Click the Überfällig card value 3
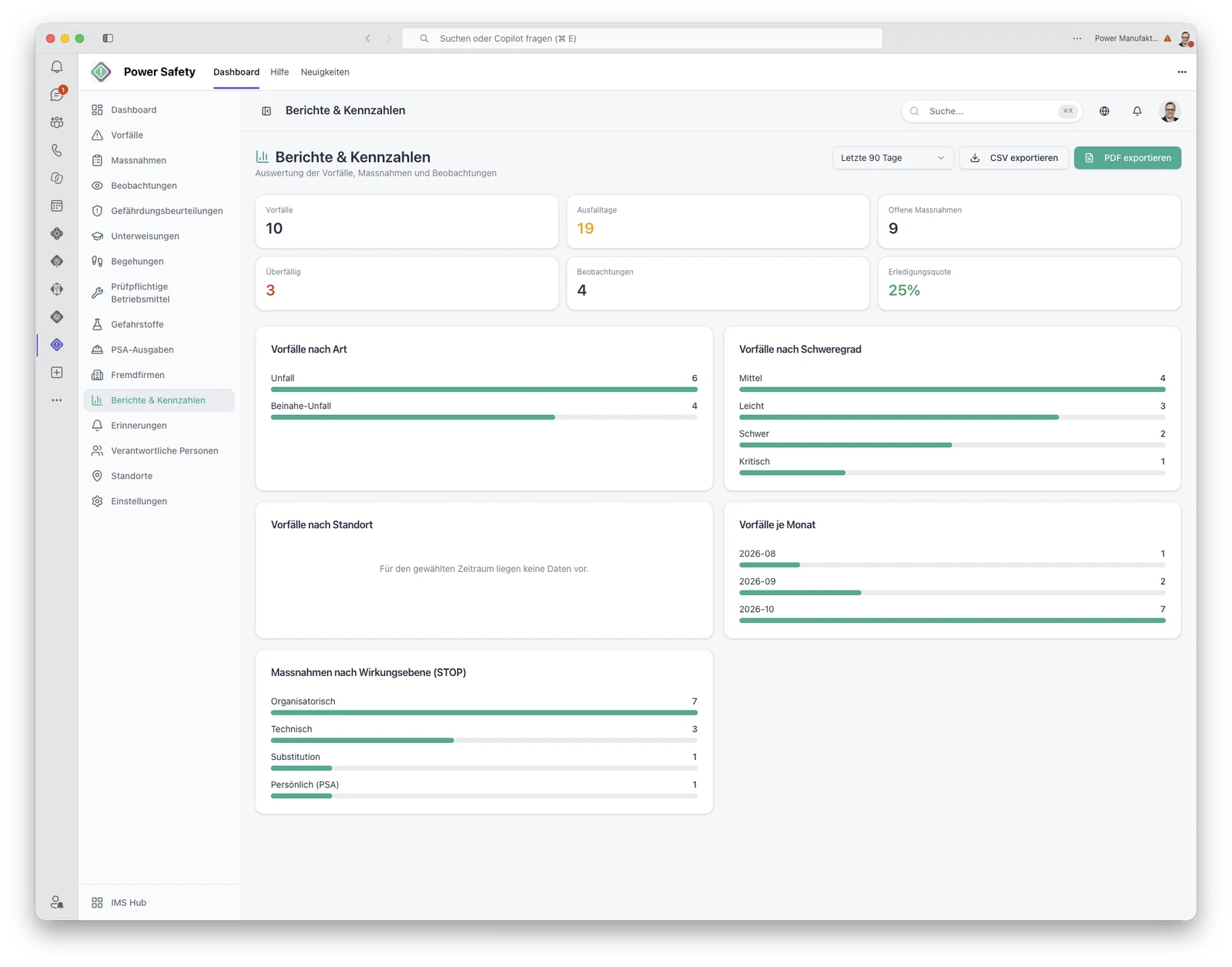 click(270, 290)
